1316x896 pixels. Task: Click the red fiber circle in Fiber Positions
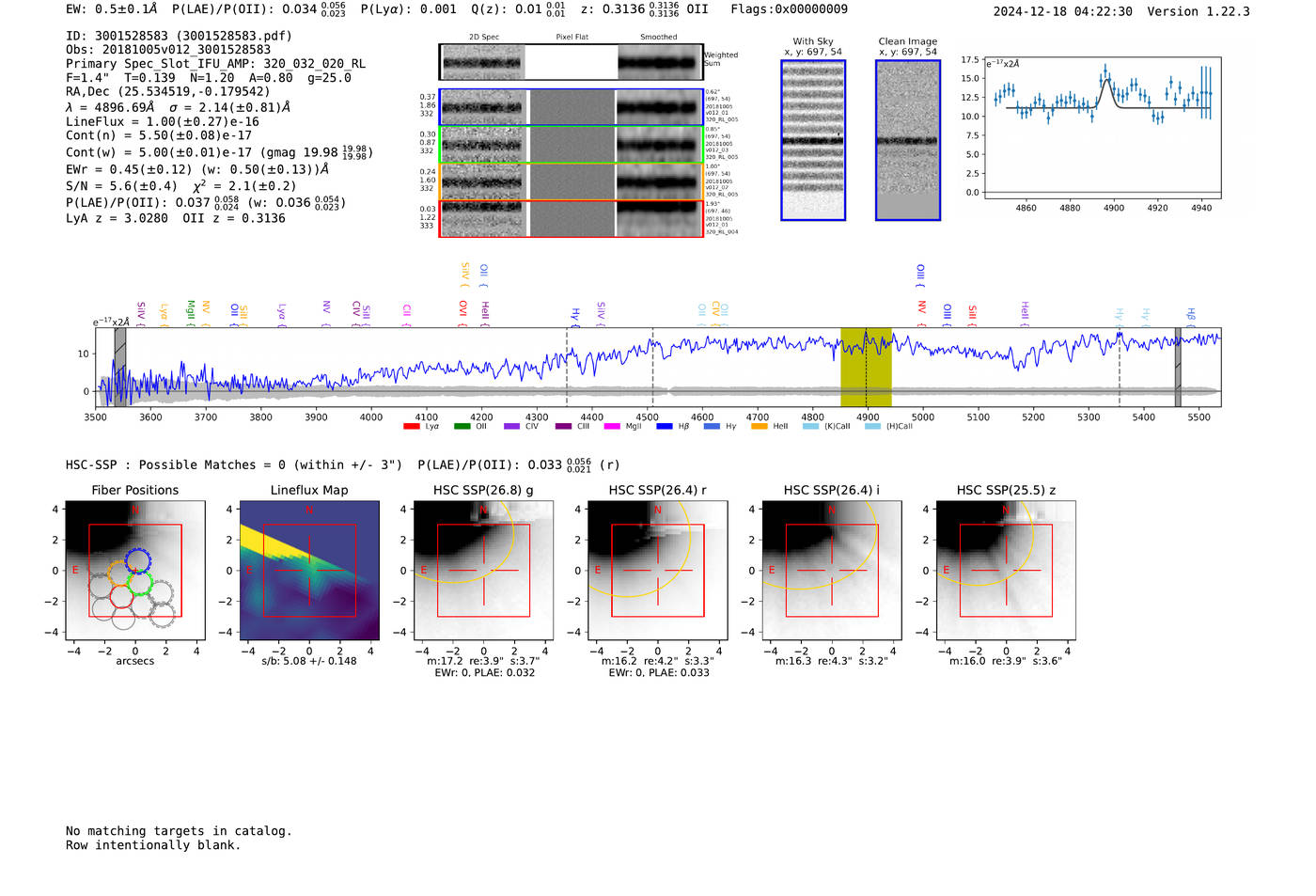[120, 596]
